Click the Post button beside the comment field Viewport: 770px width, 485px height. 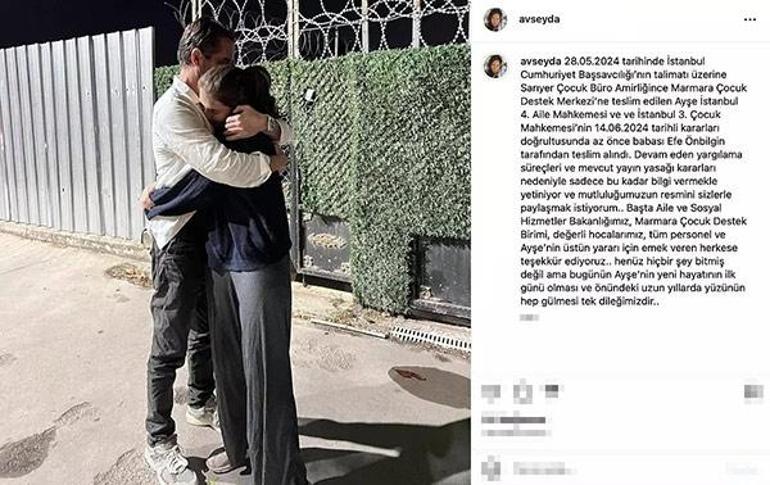pyautogui.click(x=743, y=469)
